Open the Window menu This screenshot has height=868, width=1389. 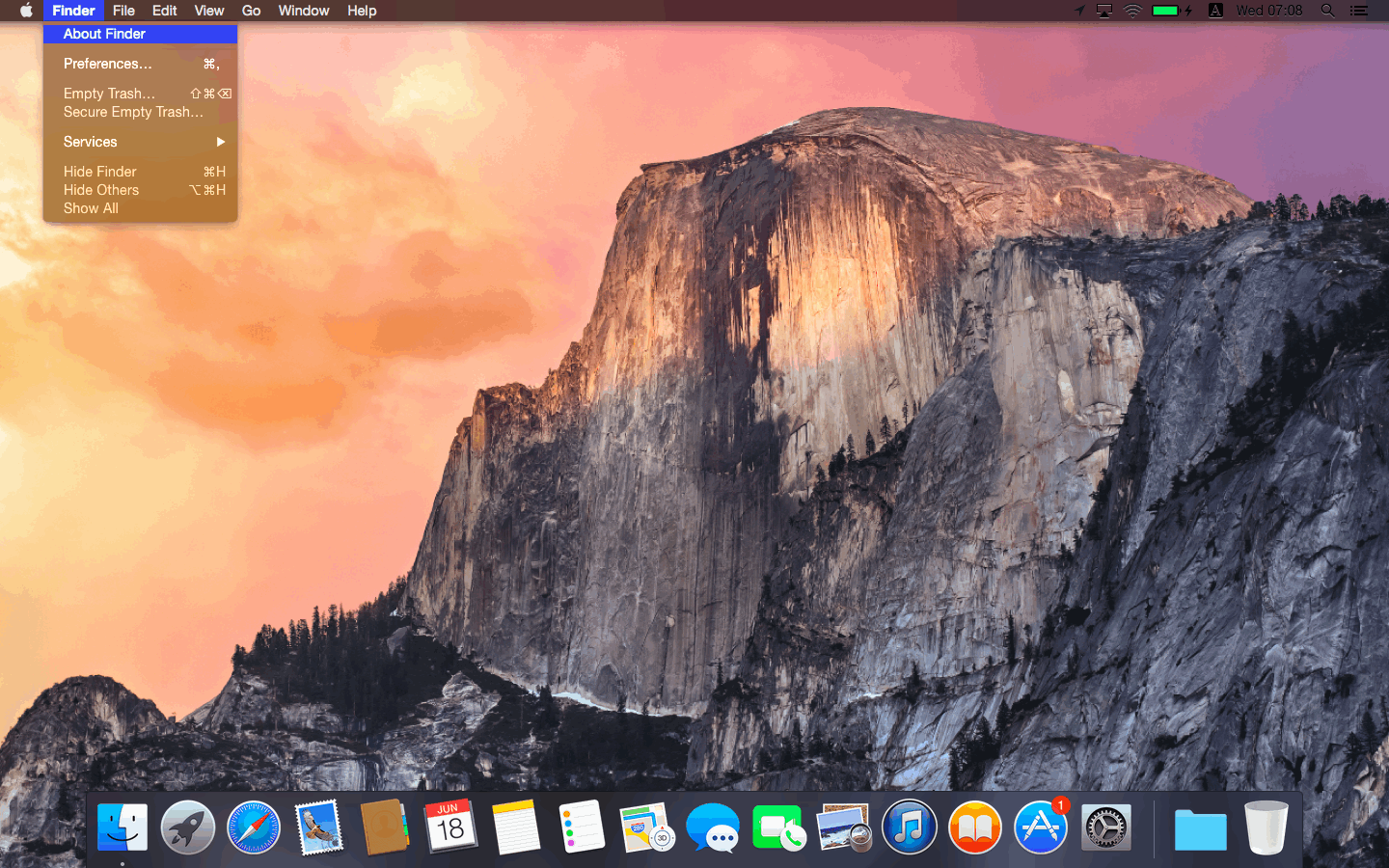(304, 11)
